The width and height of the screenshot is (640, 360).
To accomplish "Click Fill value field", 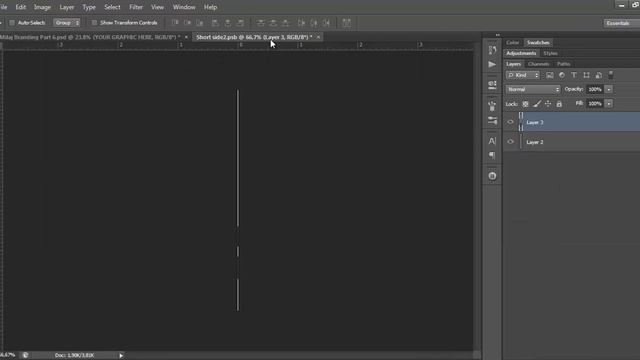I will (595, 104).
